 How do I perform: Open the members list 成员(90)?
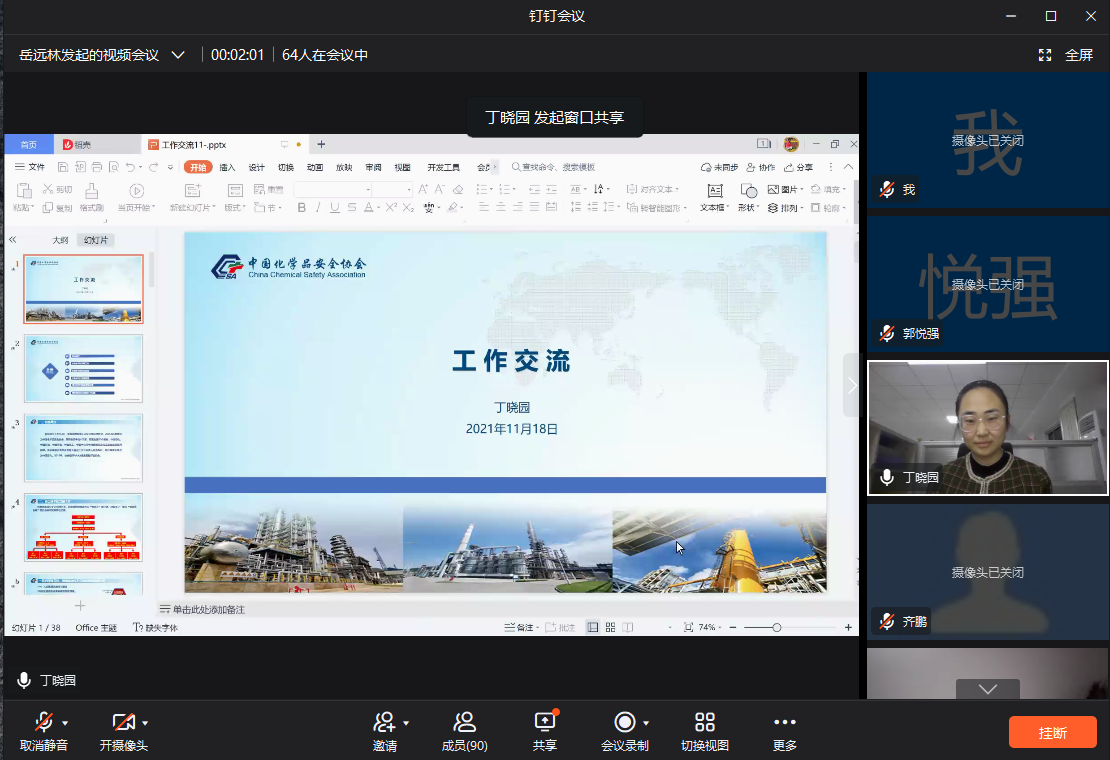464,728
